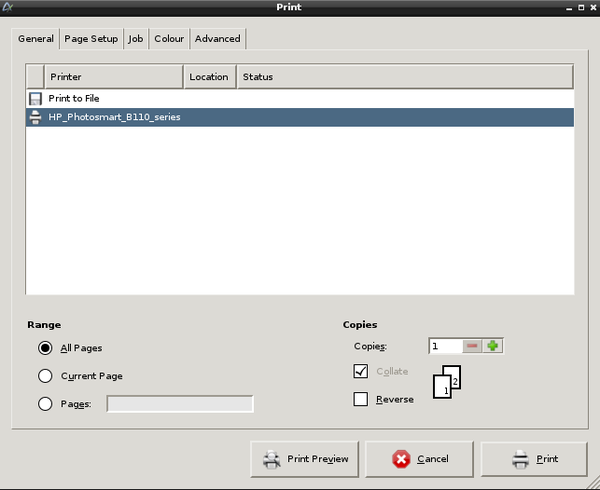
Task: Increase copies with the green plus button
Action: coord(493,346)
